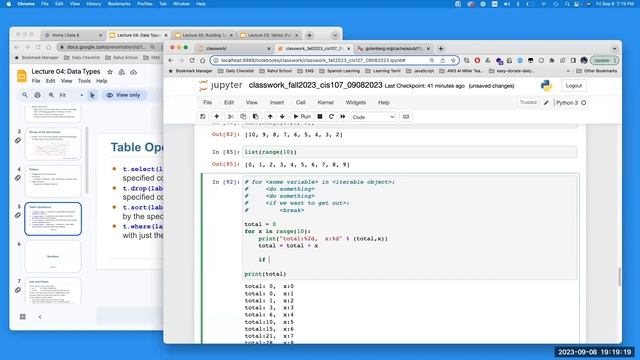Click View only button in Google Slides
The height and width of the screenshot is (360, 640).
tap(123, 95)
